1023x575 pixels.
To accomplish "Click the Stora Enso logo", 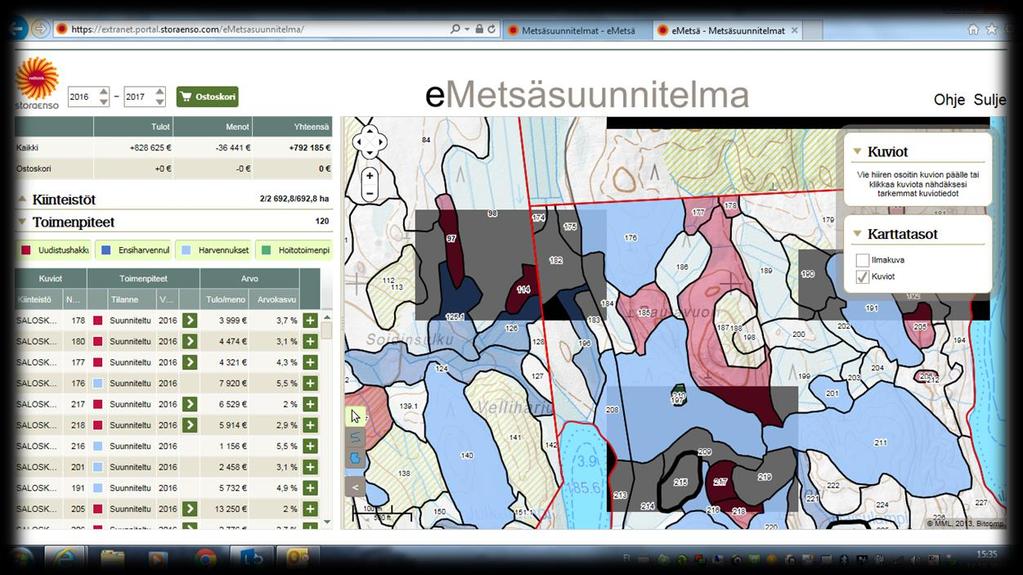I will [x=37, y=83].
